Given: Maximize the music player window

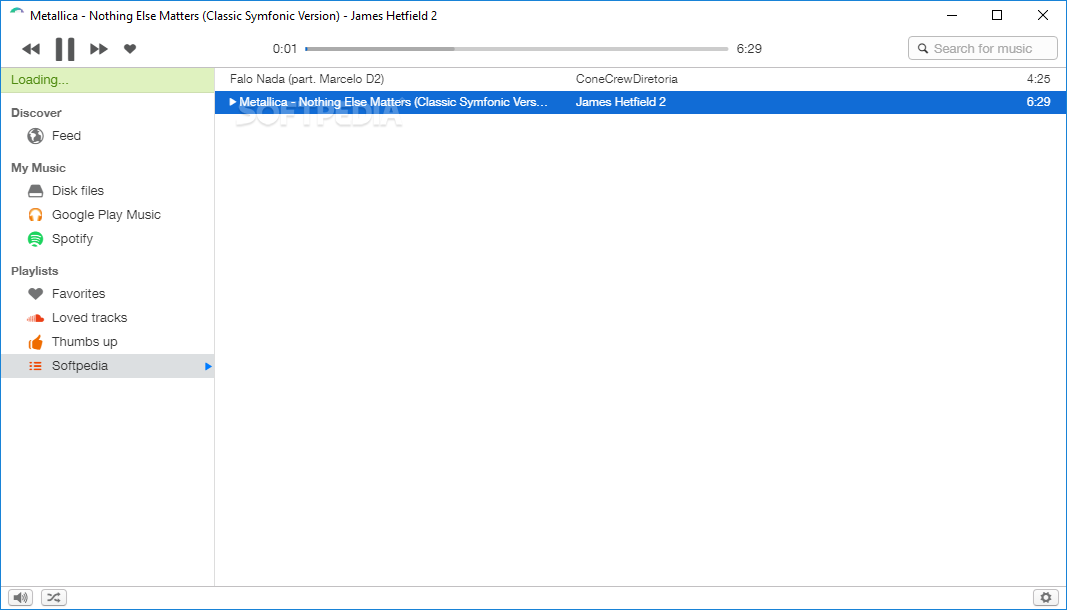Looking at the screenshot, I should point(997,15).
